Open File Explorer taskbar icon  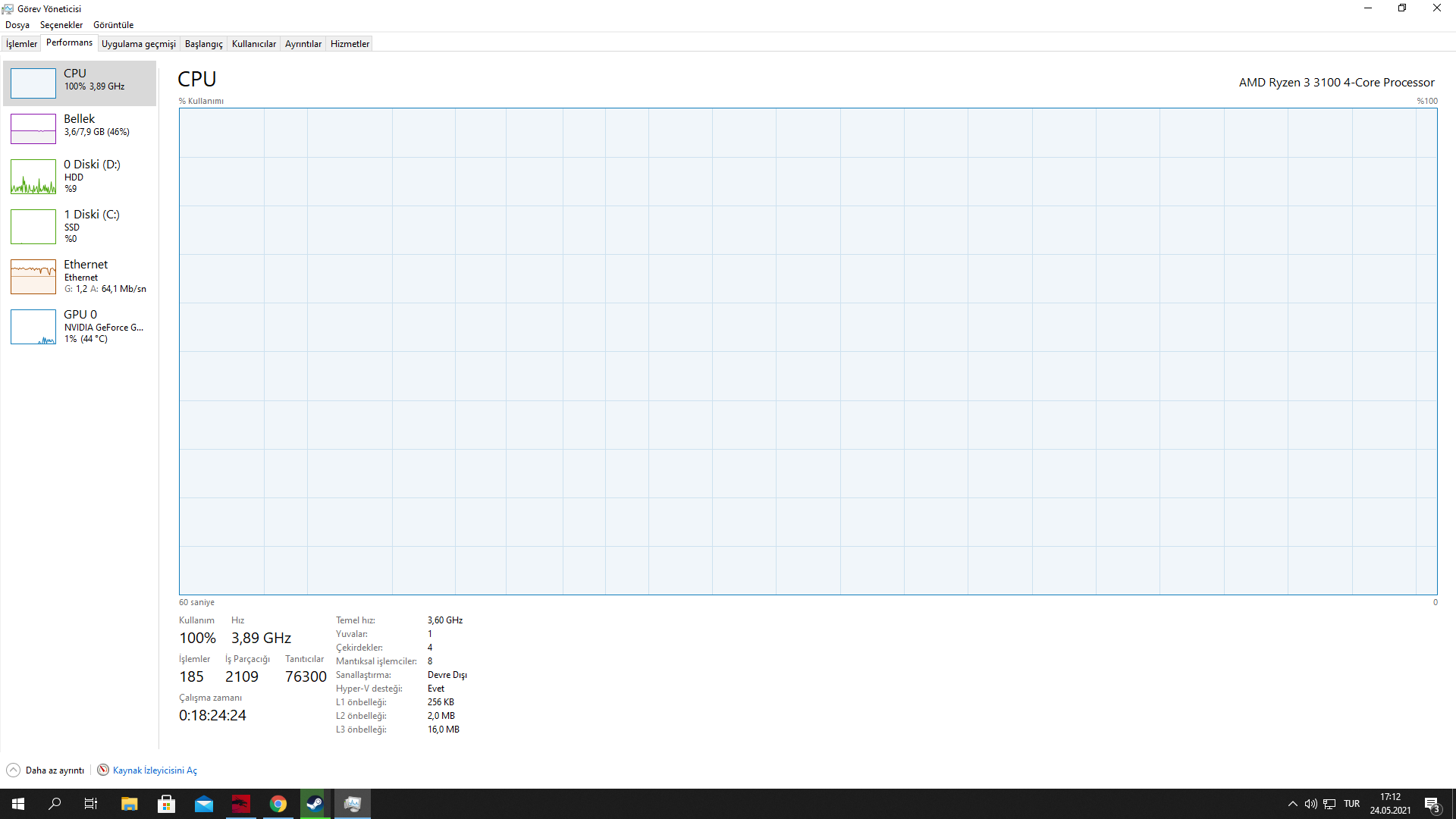pyautogui.click(x=130, y=804)
